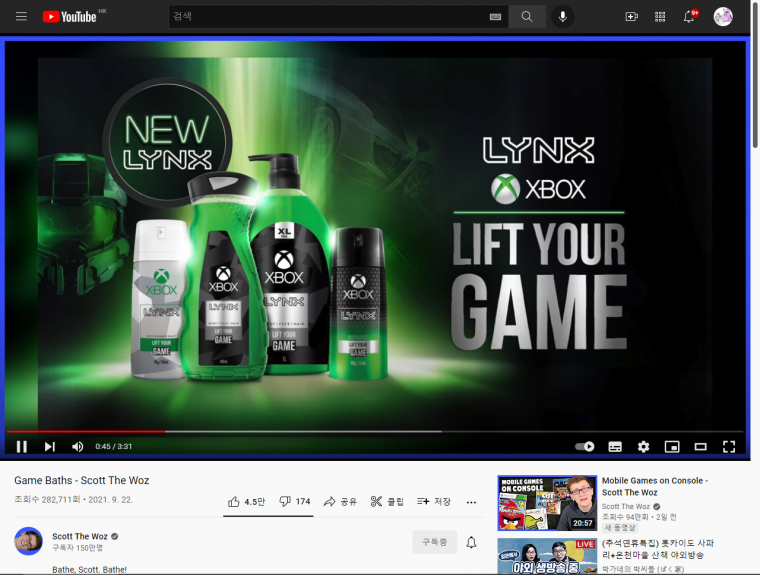Toggle the autoplay switch in player
Screen dimensions: 760x575
(585, 447)
